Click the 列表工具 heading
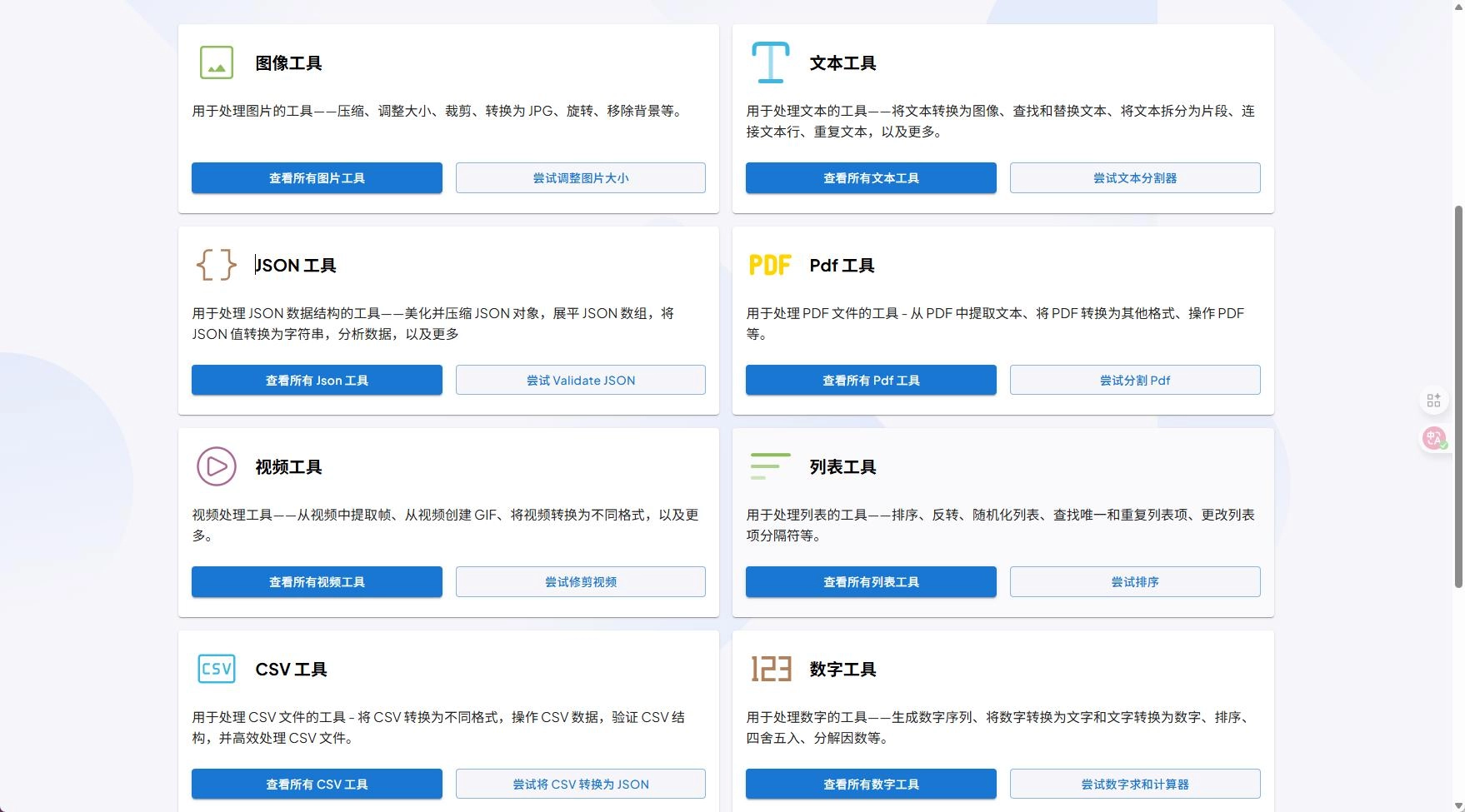The image size is (1465, 812). [x=842, y=467]
